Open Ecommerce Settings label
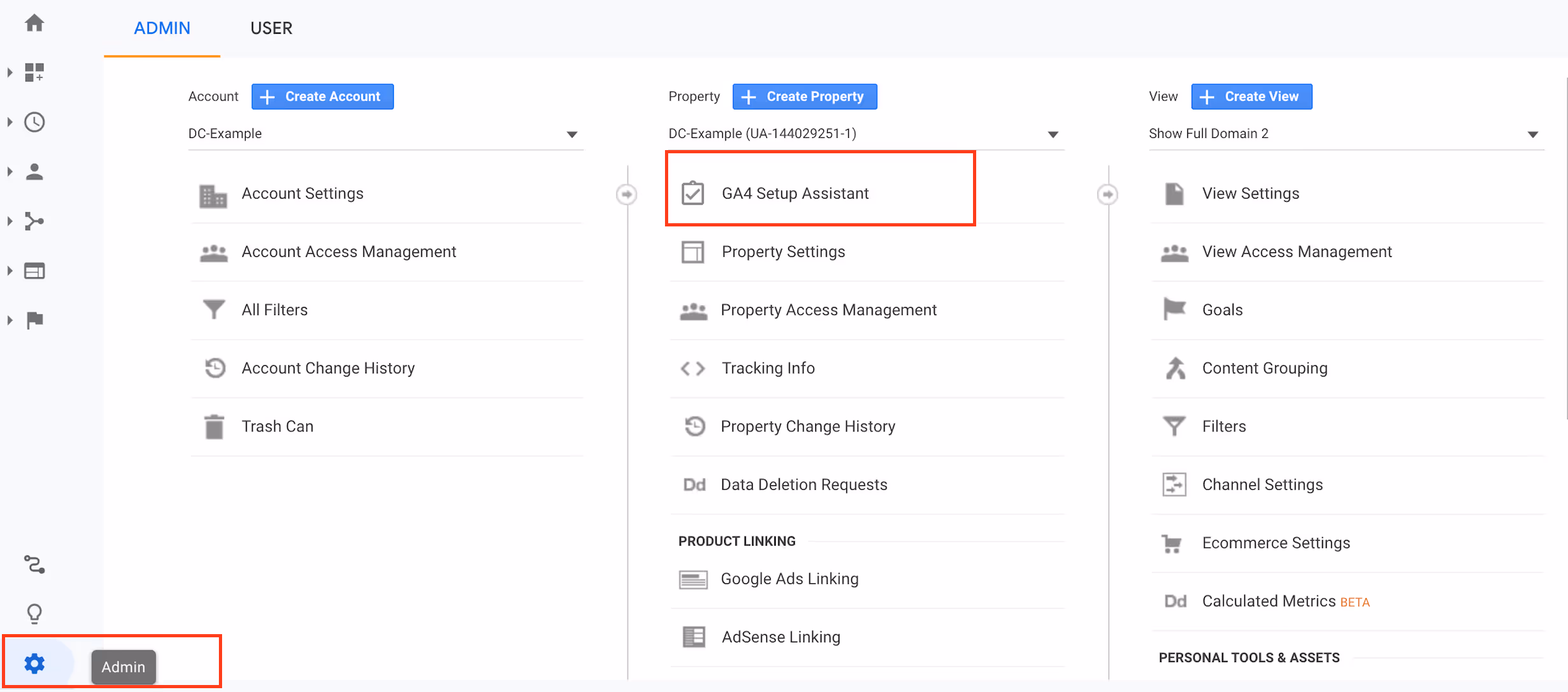1568x692 pixels. (x=1276, y=543)
